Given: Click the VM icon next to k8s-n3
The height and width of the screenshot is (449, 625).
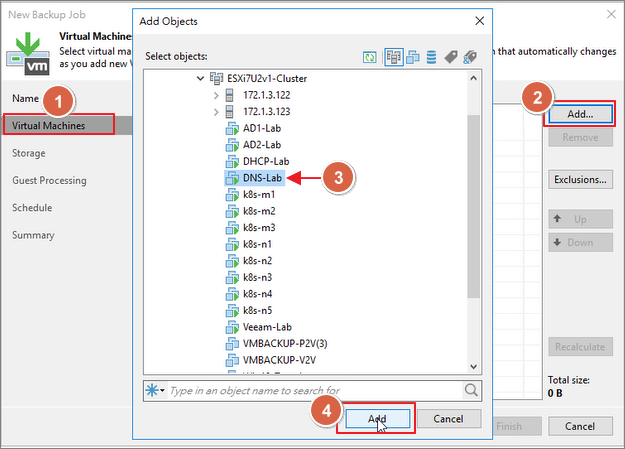Looking at the screenshot, I should pyautogui.click(x=232, y=278).
